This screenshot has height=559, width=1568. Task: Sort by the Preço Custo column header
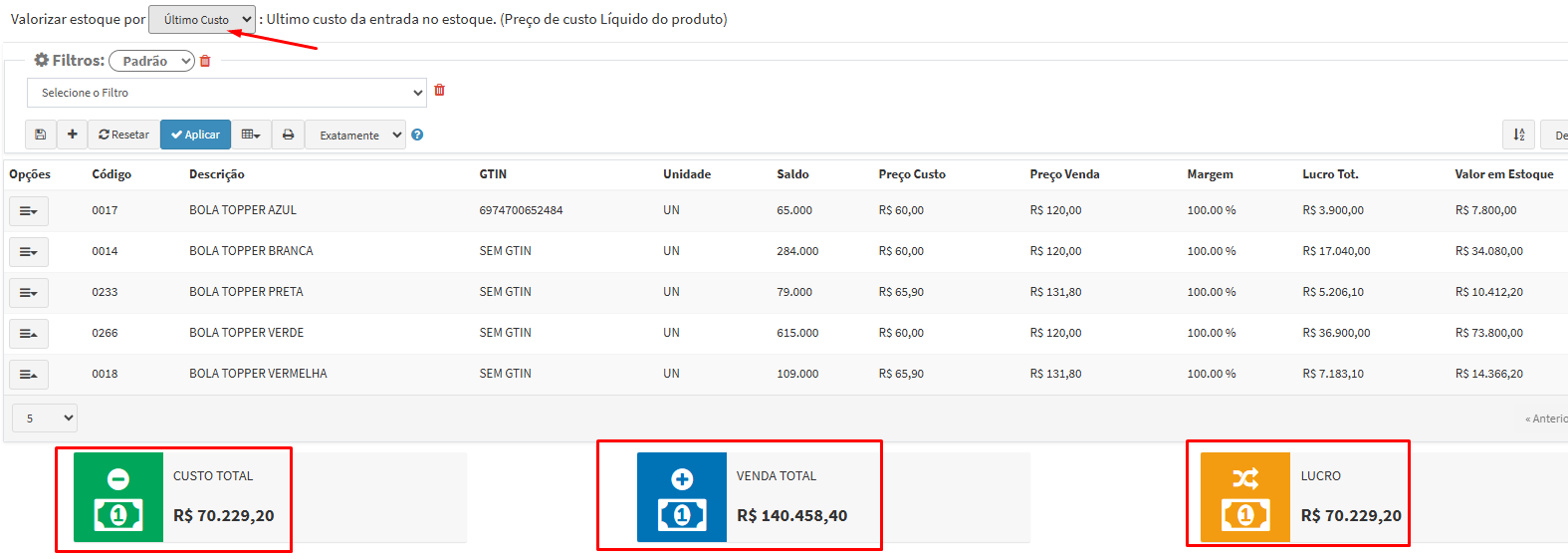click(x=911, y=174)
